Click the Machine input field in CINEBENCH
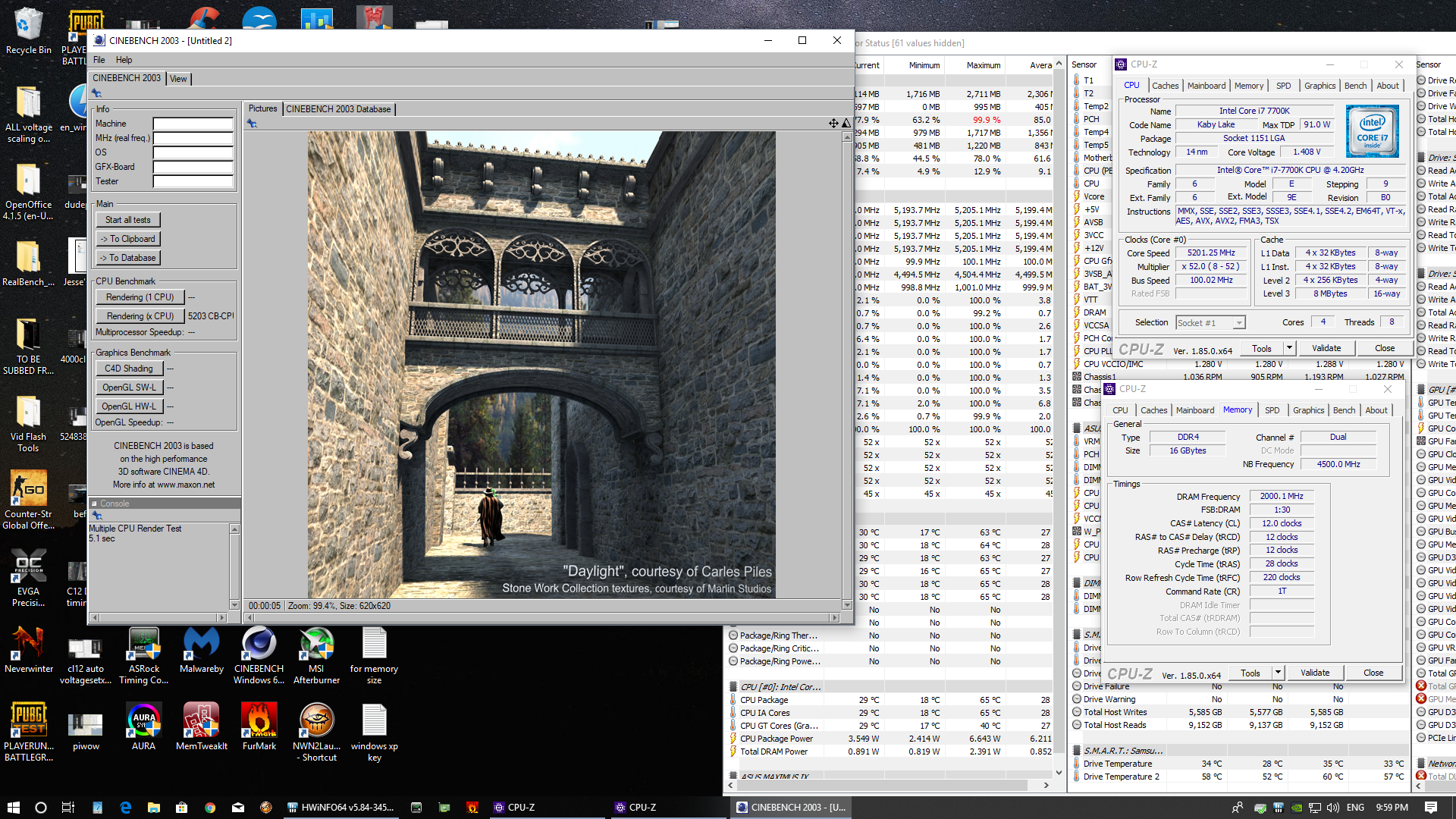Viewport: 1456px width, 819px height. click(x=193, y=124)
